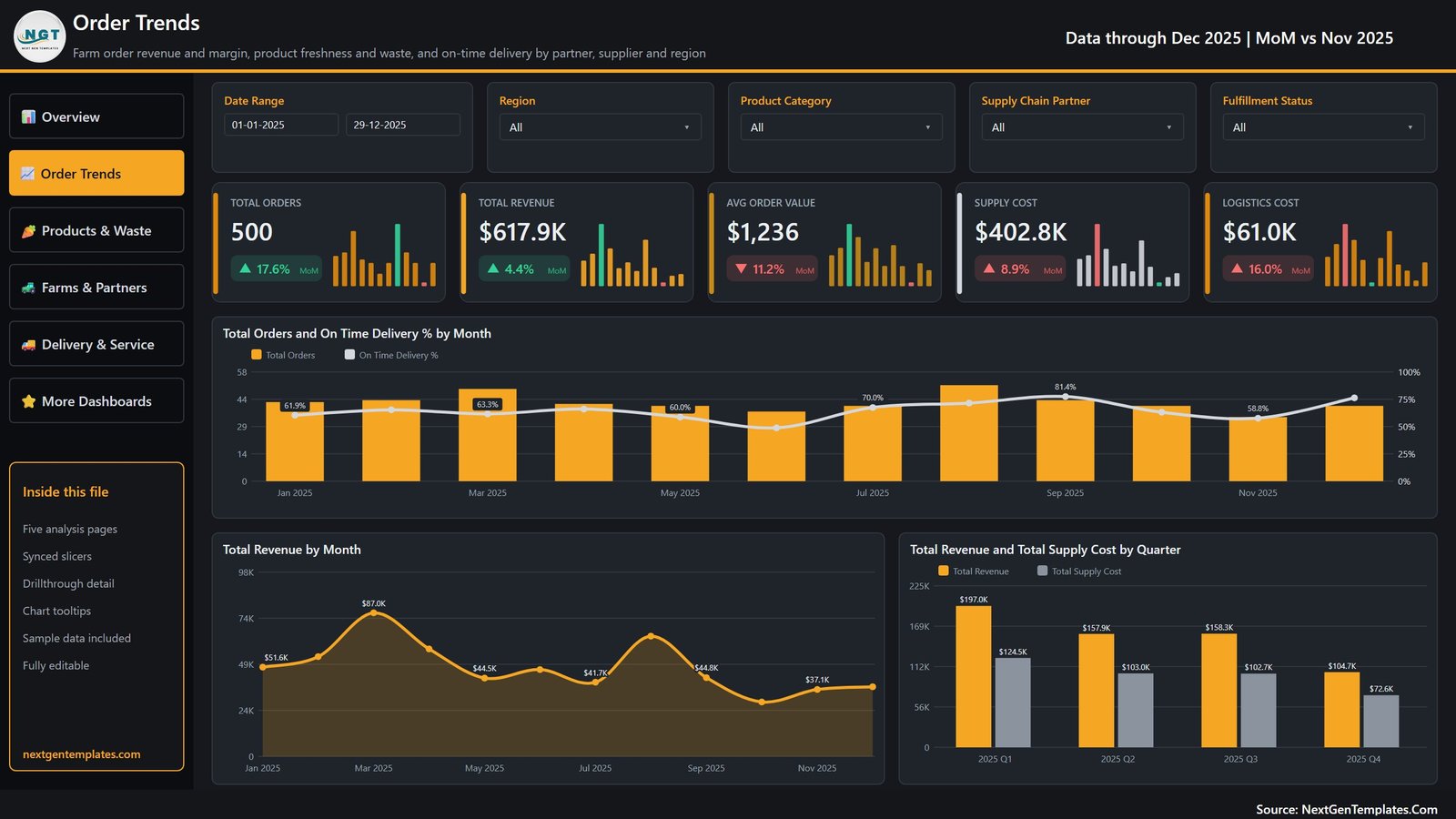Screen dimensions: 1456x819
Task: Click the 17.6% MoM badge
Action: 277,268
